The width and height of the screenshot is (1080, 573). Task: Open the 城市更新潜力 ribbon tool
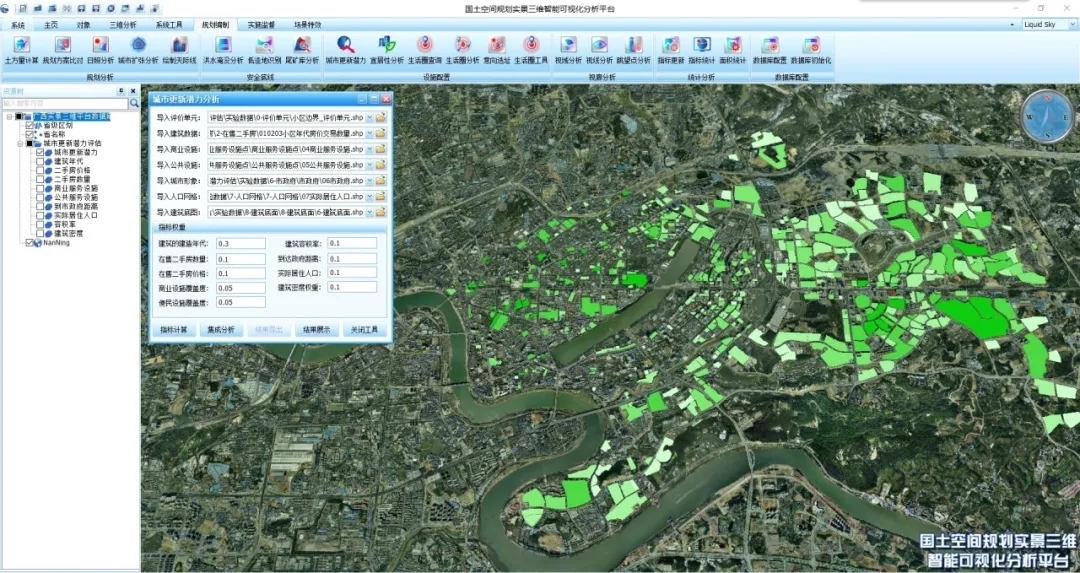click(345, 45)
